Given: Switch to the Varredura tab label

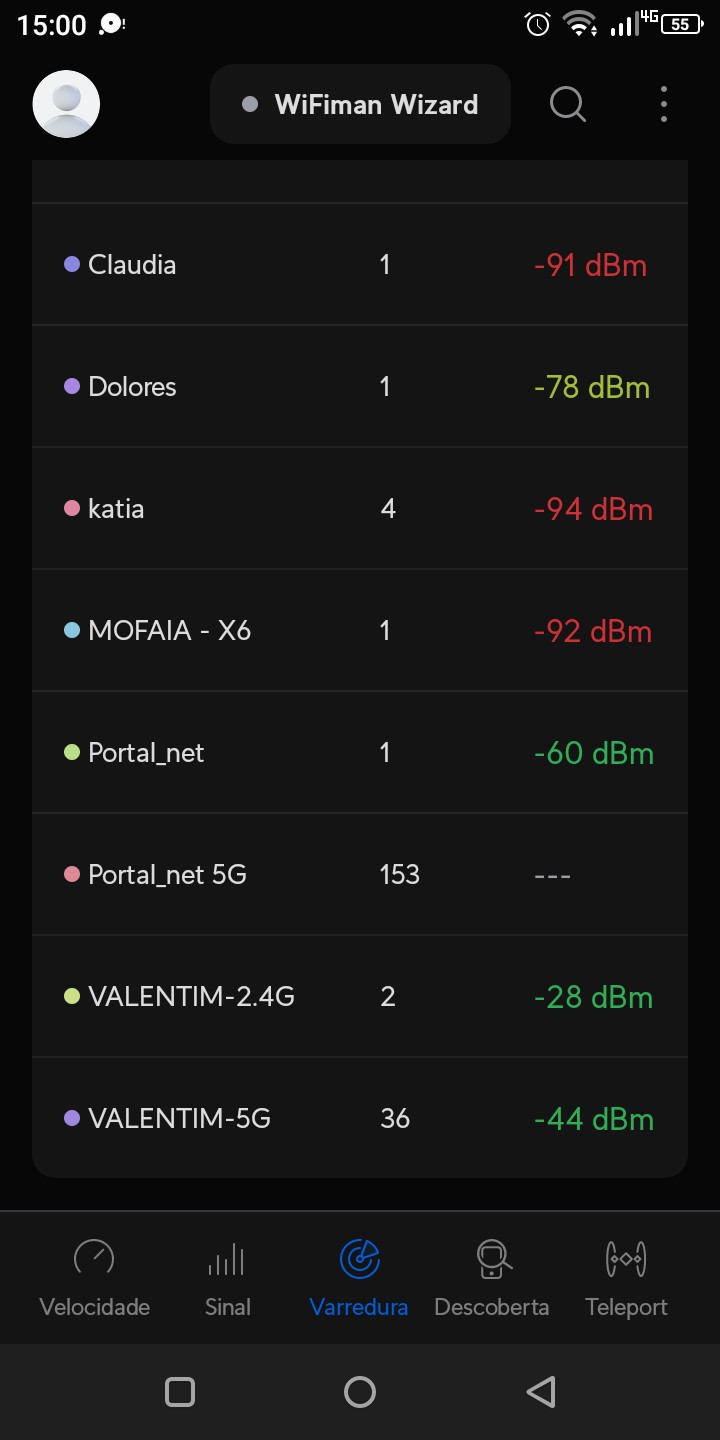Looking at the screenshot, I should click(x=359, y=1307).
